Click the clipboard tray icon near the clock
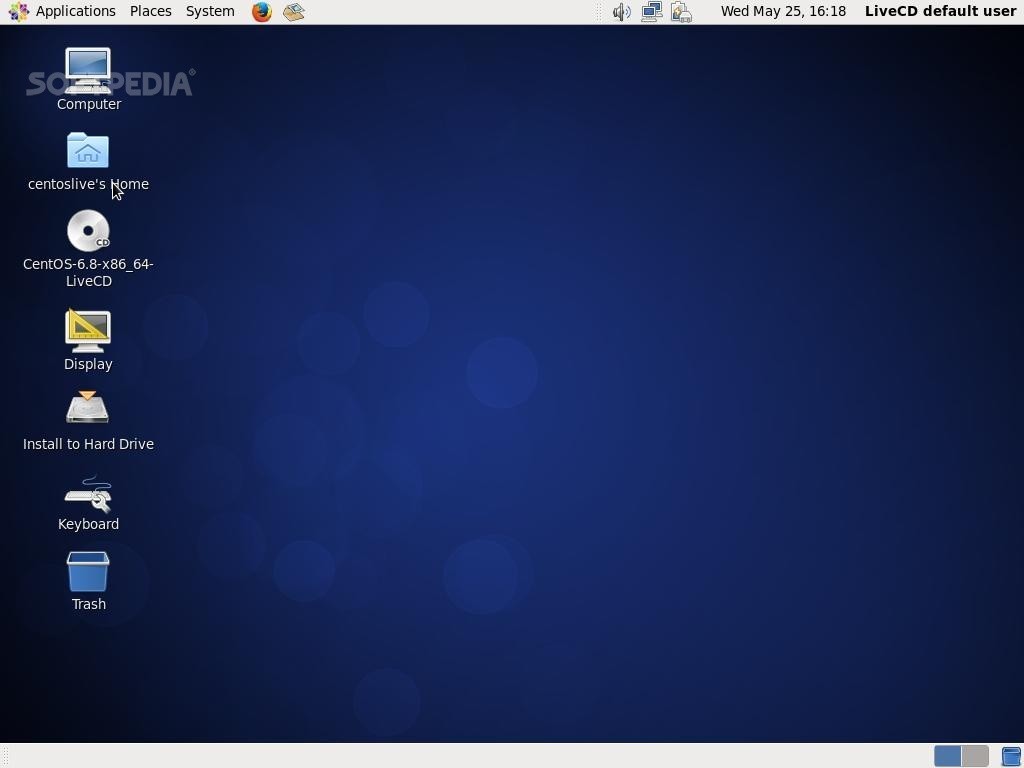The width and height of the screenshot is (1024, 768). [x=681, y=11]
